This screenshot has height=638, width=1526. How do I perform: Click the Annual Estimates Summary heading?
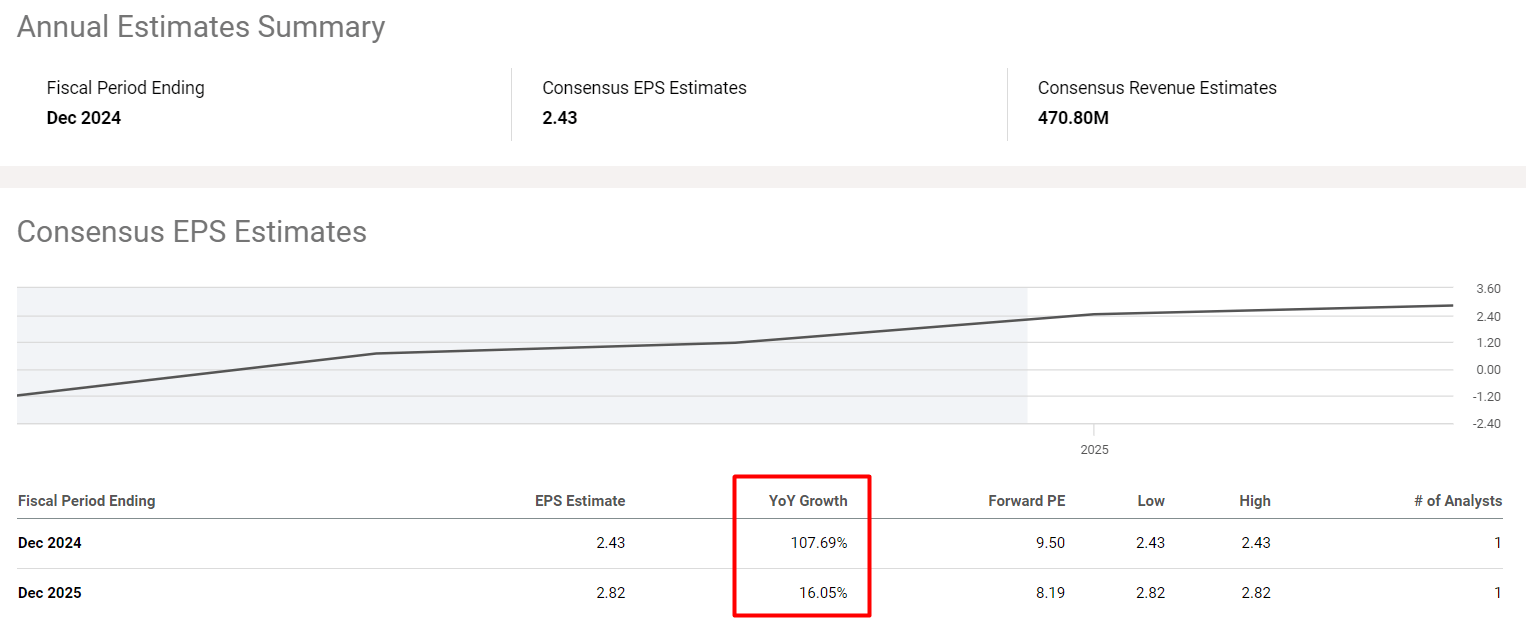coord(200,27)
